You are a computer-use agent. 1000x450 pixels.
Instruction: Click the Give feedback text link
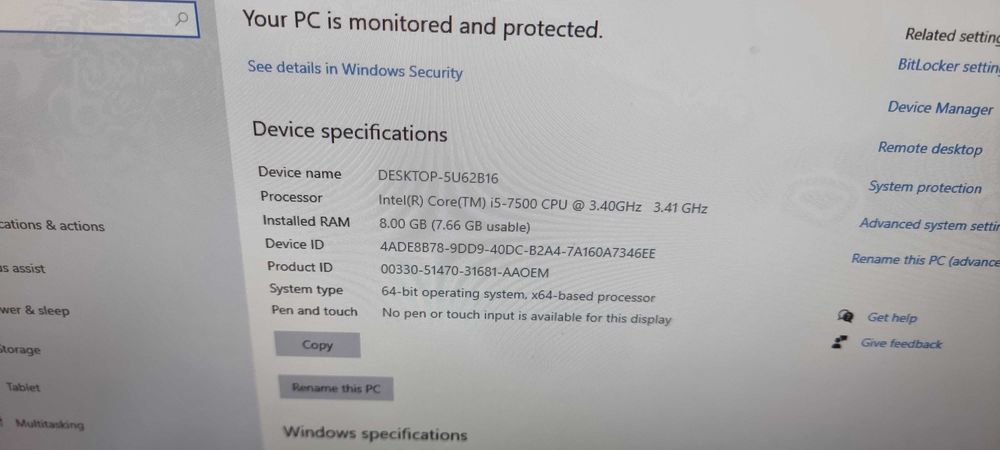tap(901, 344)
